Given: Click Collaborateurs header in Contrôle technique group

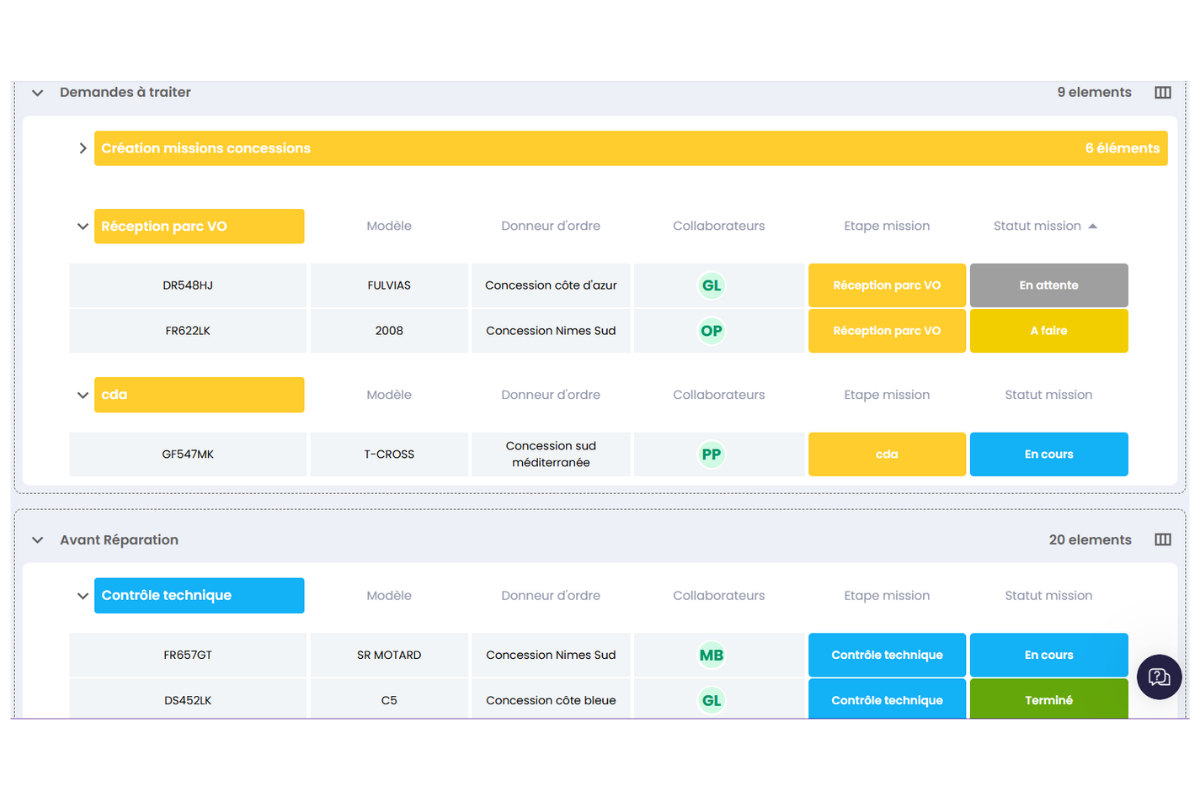Looking at the screenshot, I should click(719, 596).
